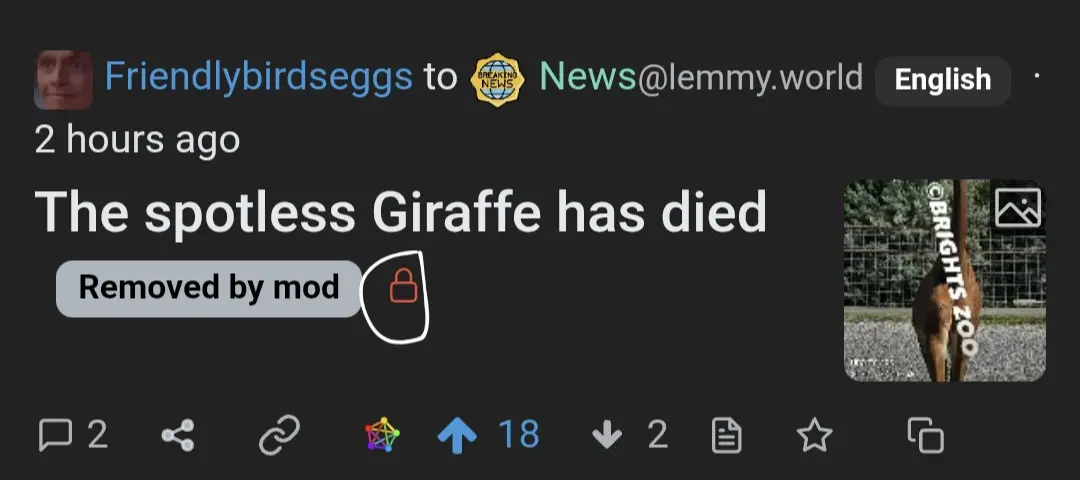Save the post with the star icon
This screenshot has height=480, width=1080.
[814, 435]
